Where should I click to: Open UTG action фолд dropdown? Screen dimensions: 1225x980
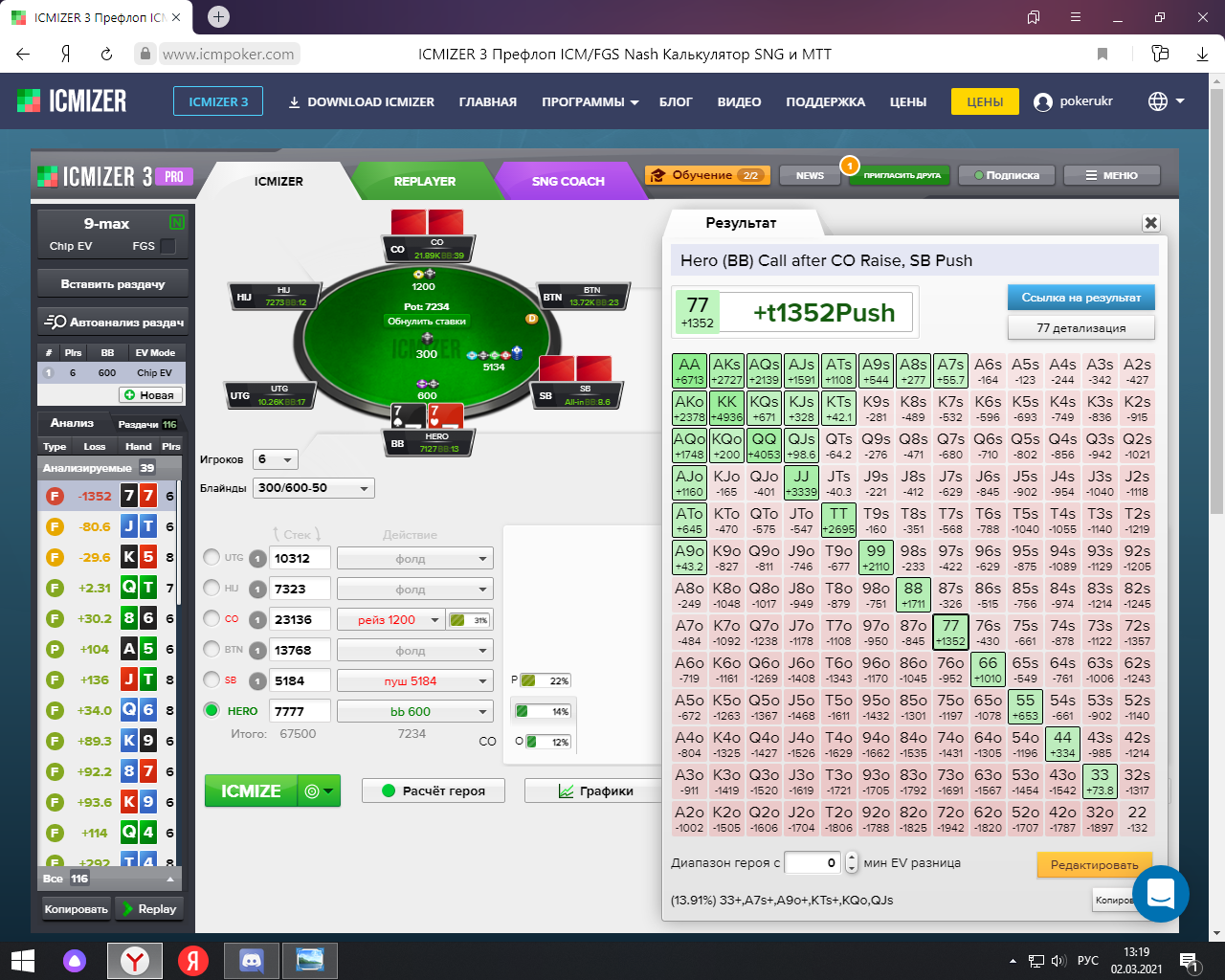(415, 559)
